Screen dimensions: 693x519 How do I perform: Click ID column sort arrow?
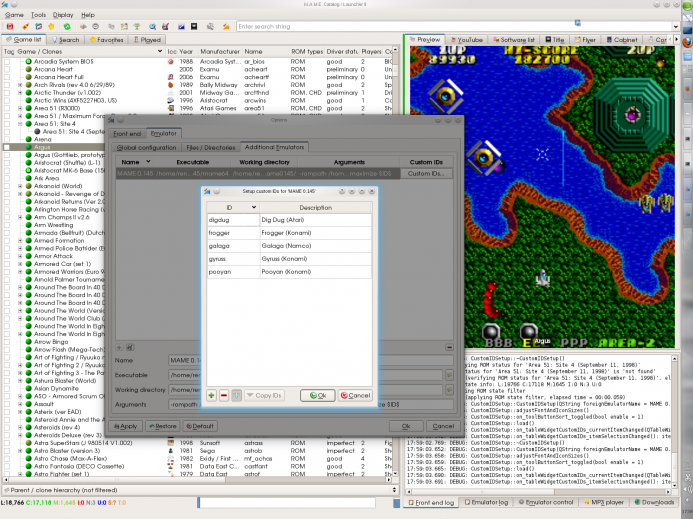(x=254, y=207)
